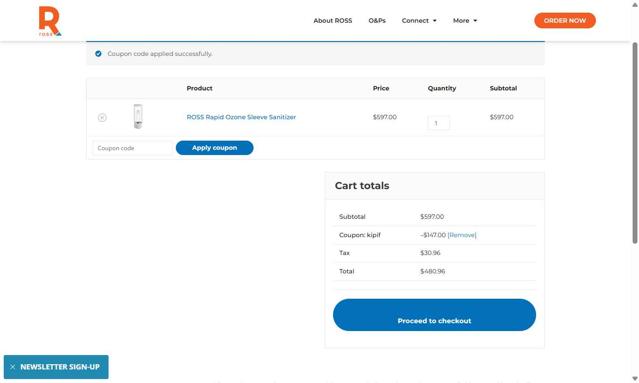Open the About ROSS menu item

tap(333, 20)
